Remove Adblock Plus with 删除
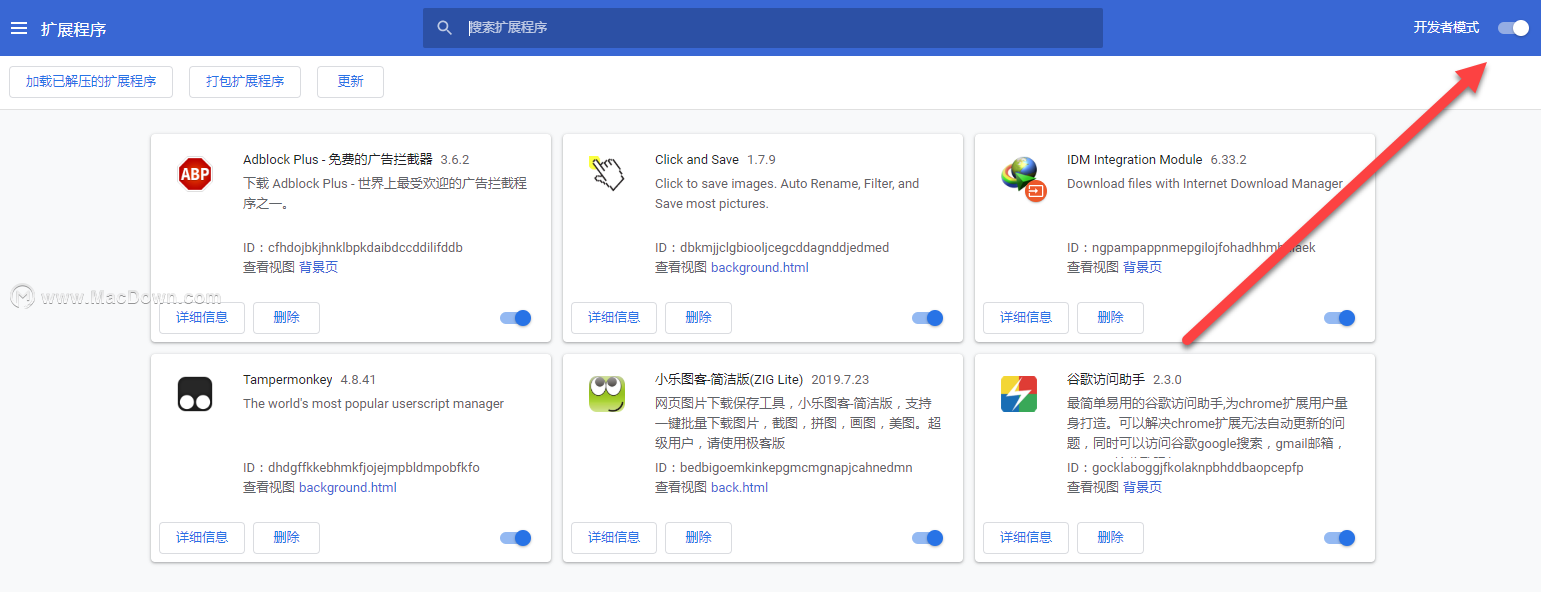Viewport: 1541px width, 592px height. tap(286, 318)
